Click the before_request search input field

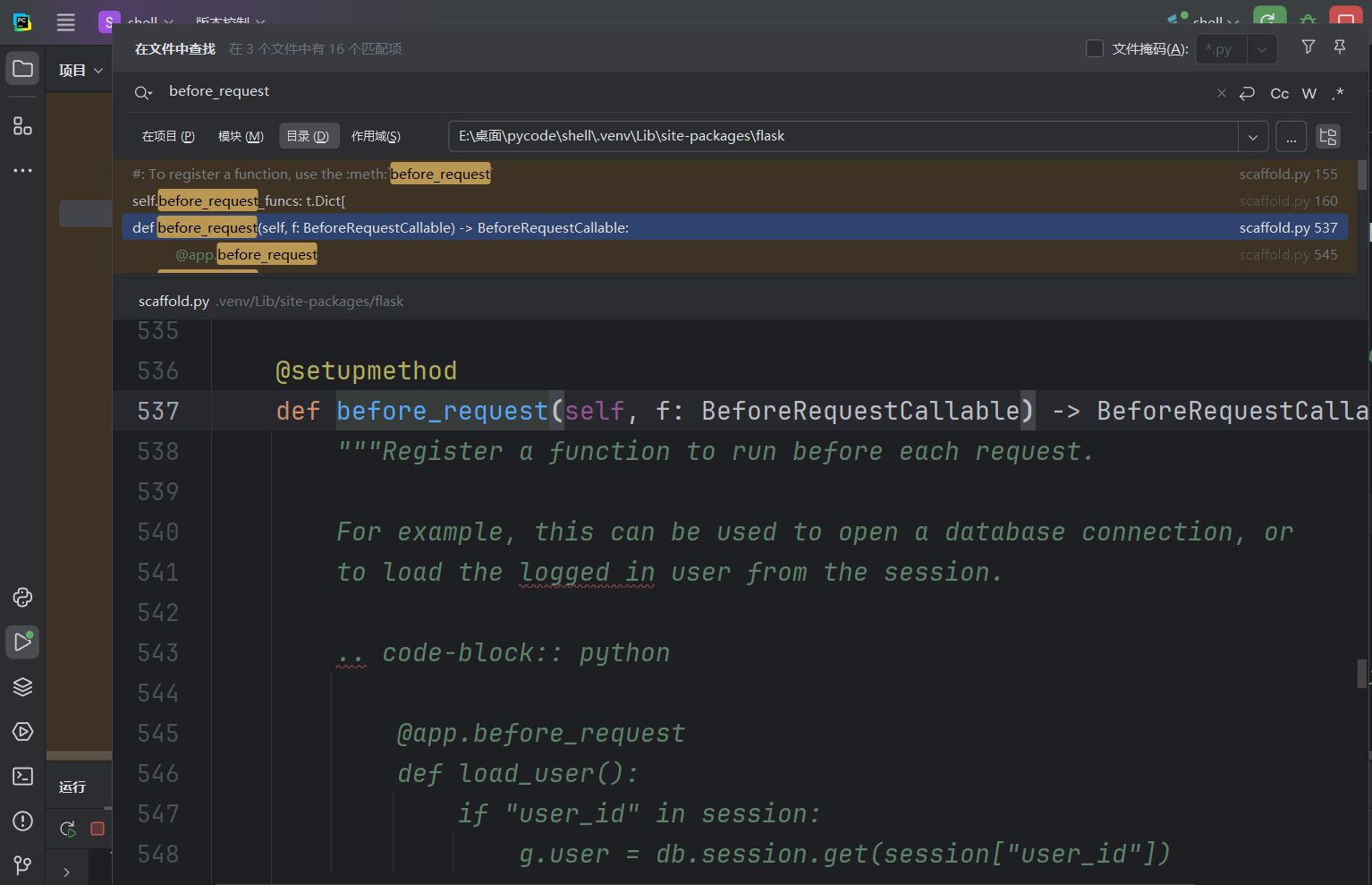pyautogui.click(x=626, y=91)
